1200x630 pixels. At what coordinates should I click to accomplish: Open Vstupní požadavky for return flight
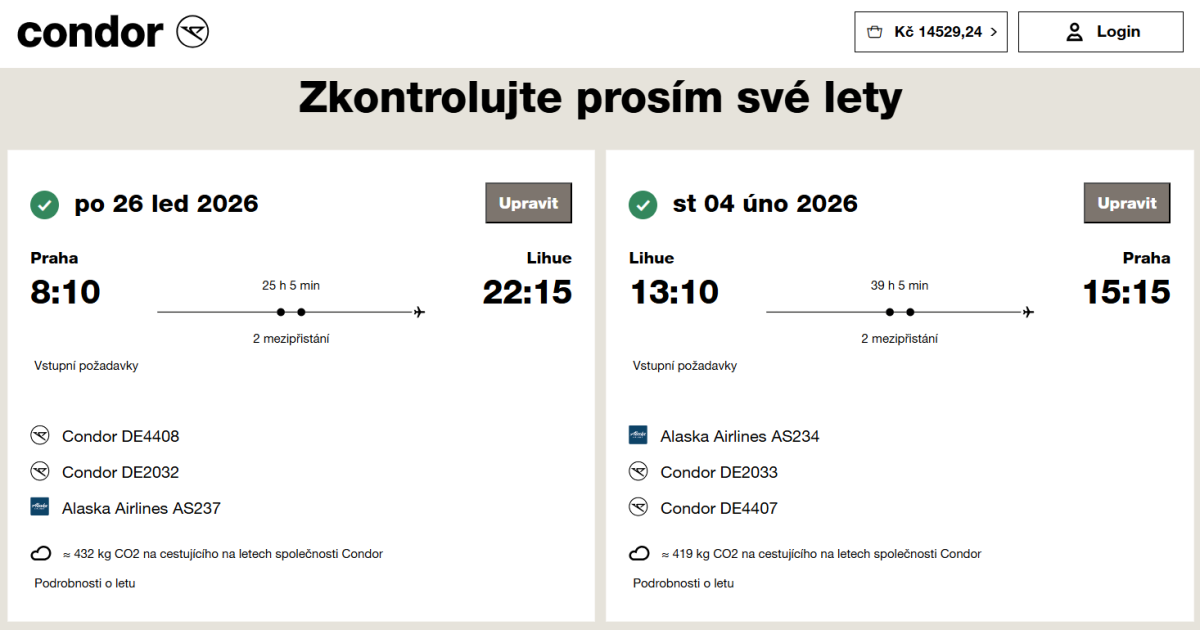pyautogui.click(x=685, y=366)
